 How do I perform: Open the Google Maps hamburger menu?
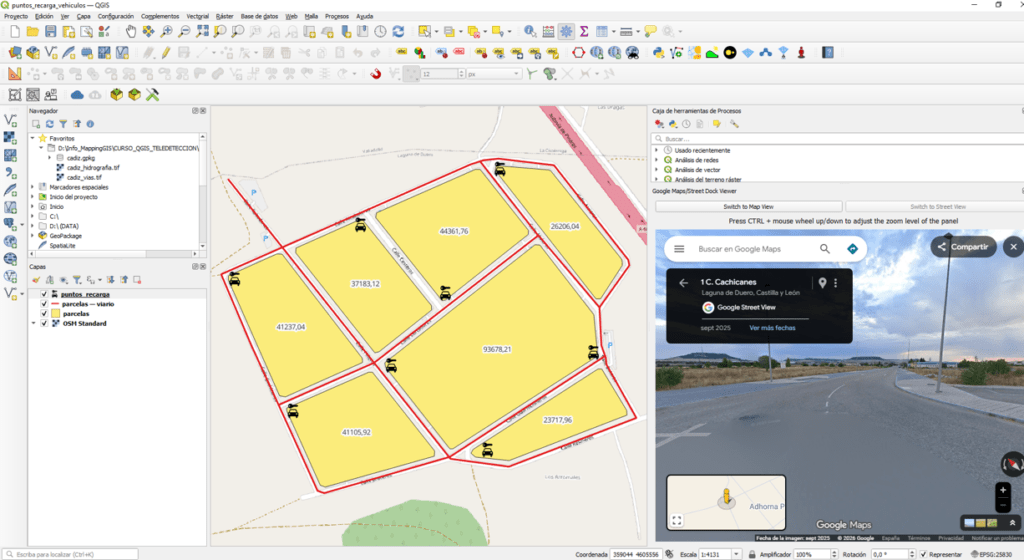pyautogui.click(x=679, y=249)
